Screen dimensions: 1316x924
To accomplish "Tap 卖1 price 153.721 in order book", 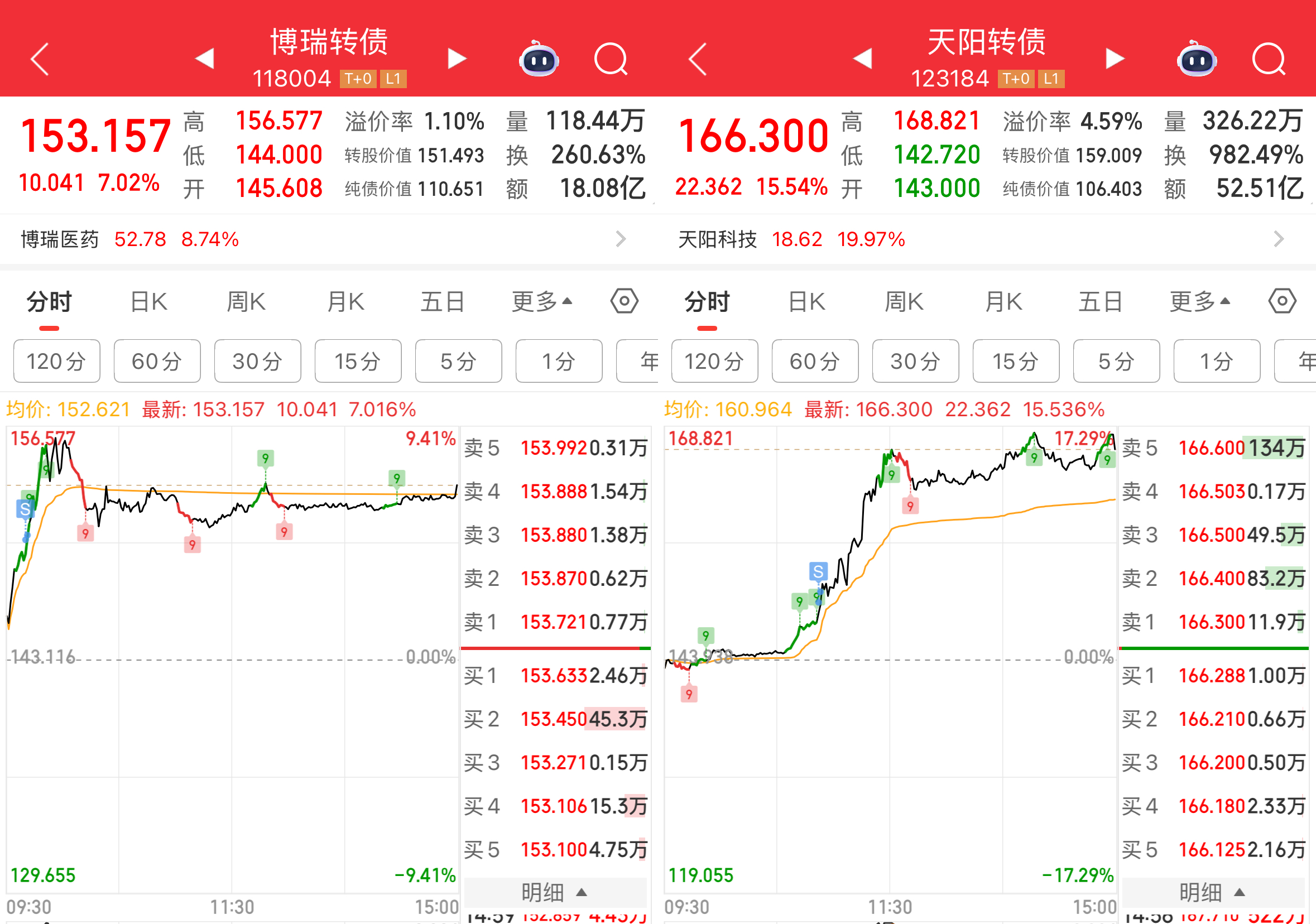I will pyautogui.click(x=554, y=622).
